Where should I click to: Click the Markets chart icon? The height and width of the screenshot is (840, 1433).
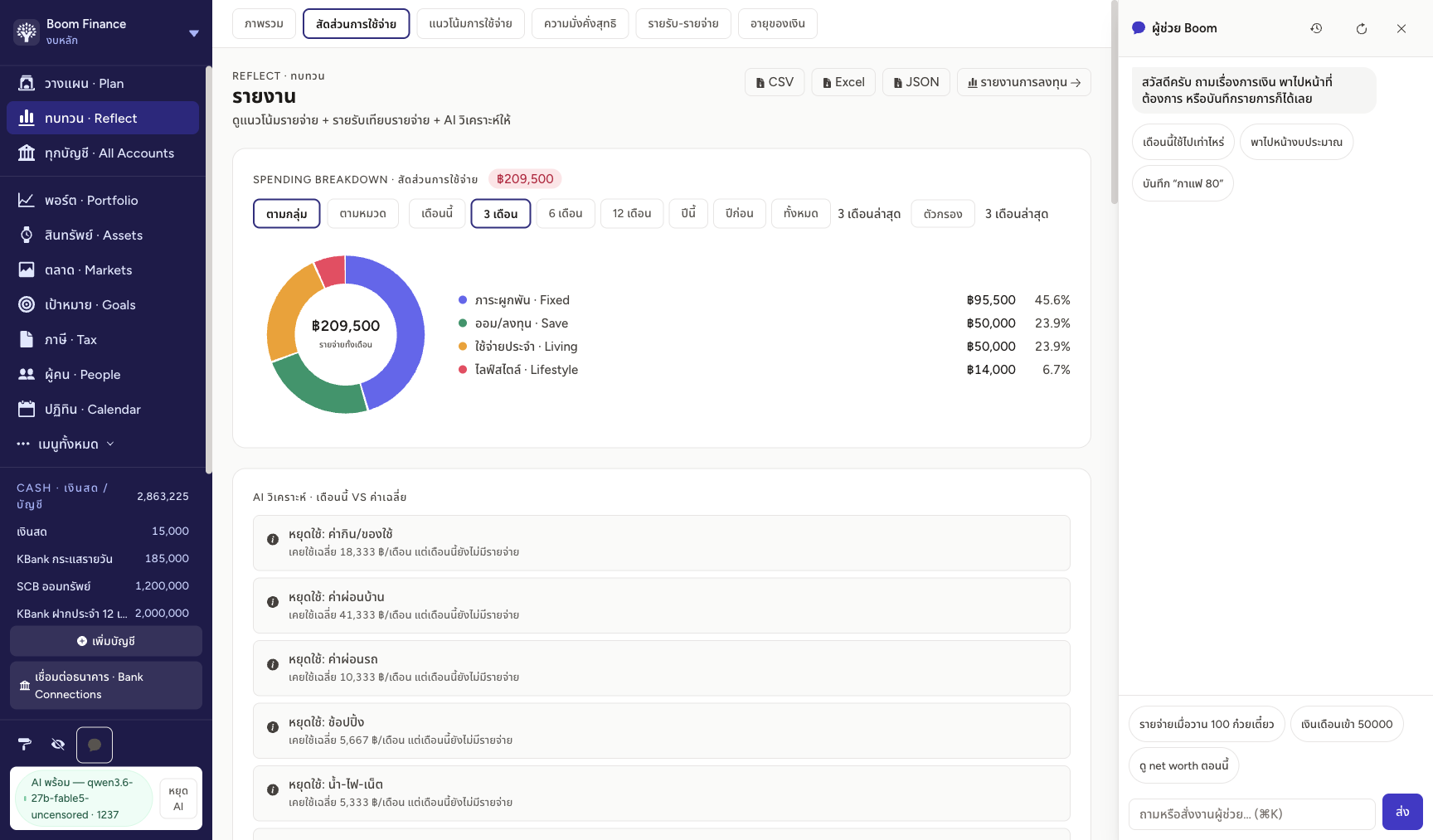pos(27,269)
